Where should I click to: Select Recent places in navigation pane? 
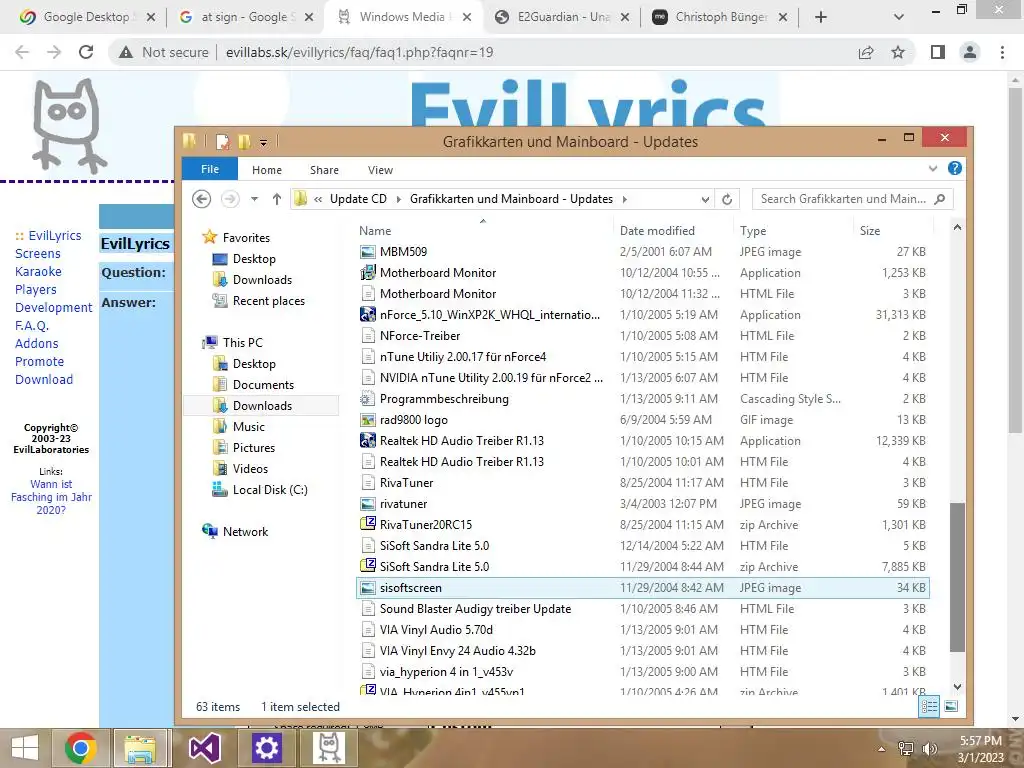(268, 300)
